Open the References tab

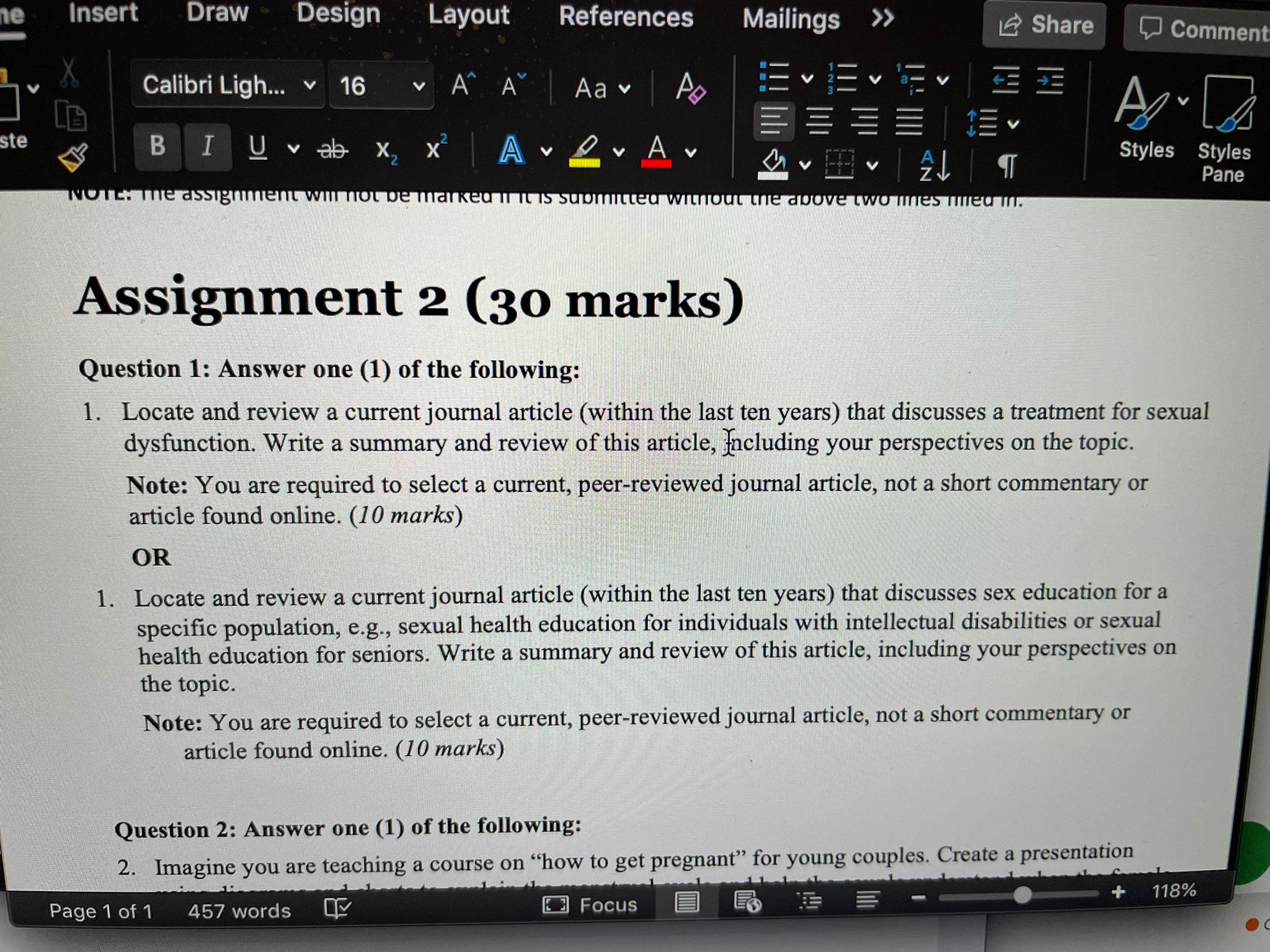tap(625, 17)
